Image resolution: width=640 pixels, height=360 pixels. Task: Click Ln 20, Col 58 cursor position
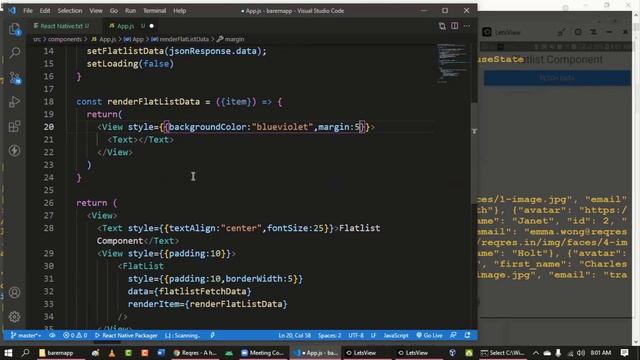[294, 336]
